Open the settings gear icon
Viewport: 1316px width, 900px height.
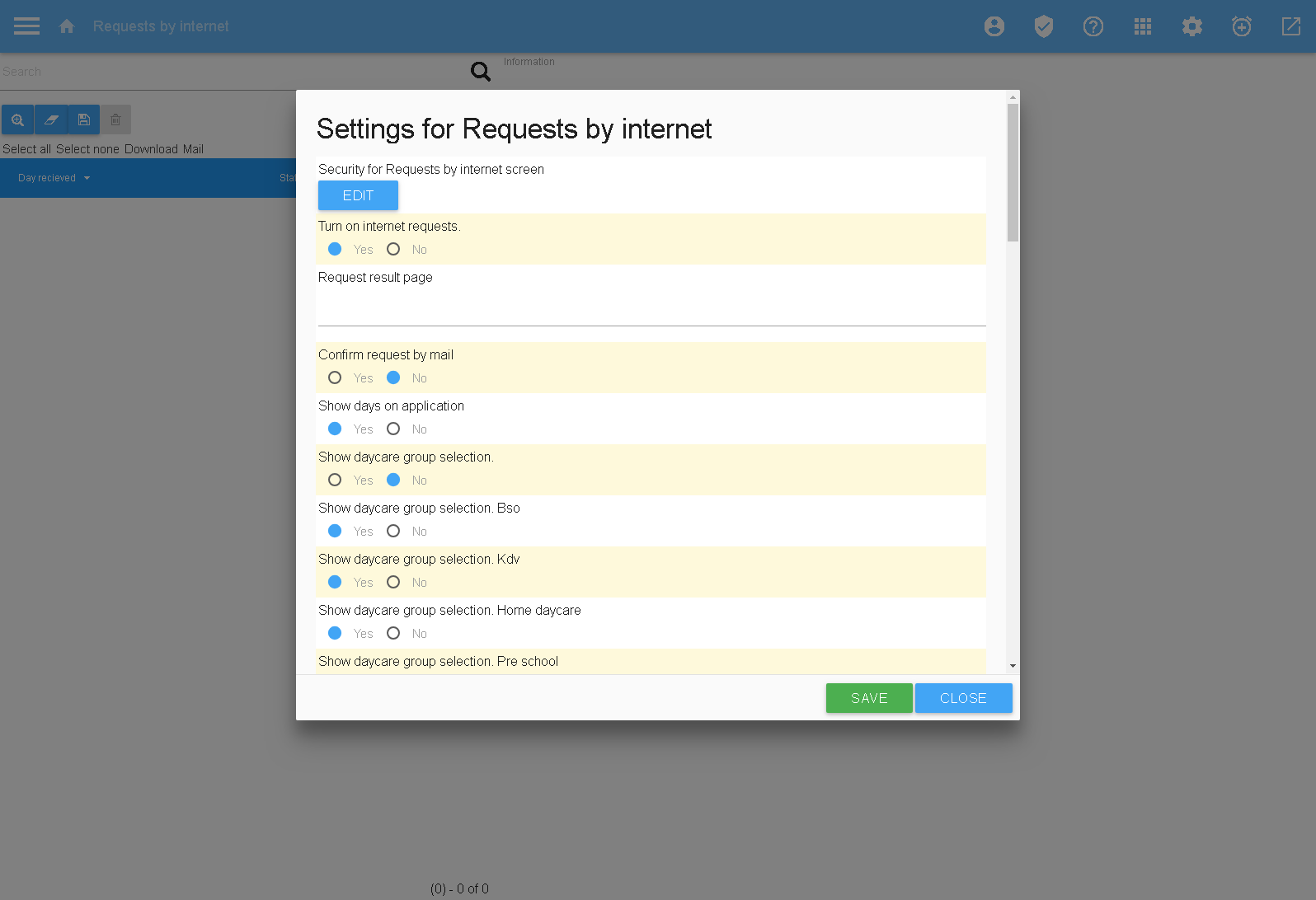click(1191, 26)
